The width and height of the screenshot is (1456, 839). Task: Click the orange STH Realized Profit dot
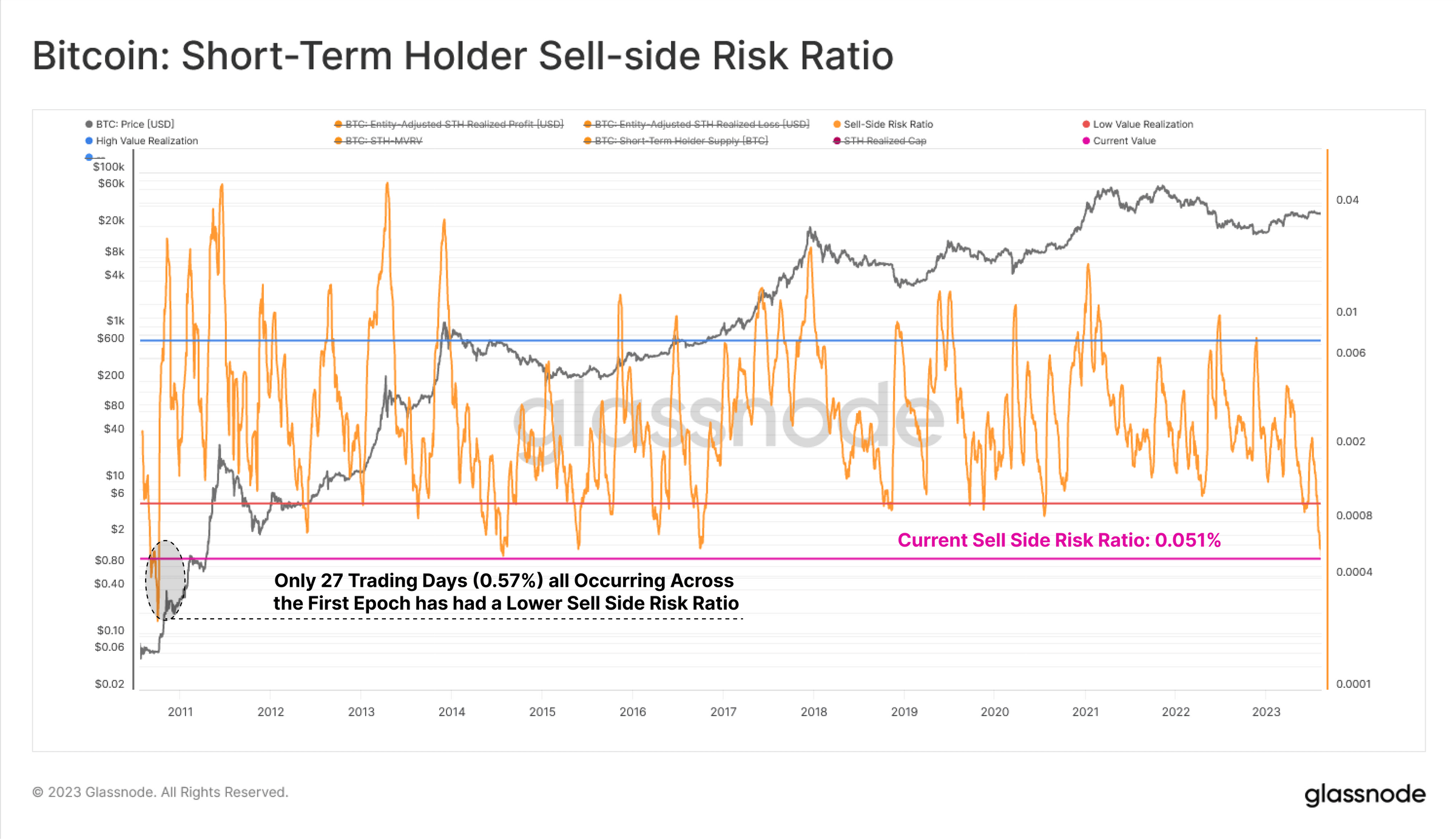(x=339, y=124)
